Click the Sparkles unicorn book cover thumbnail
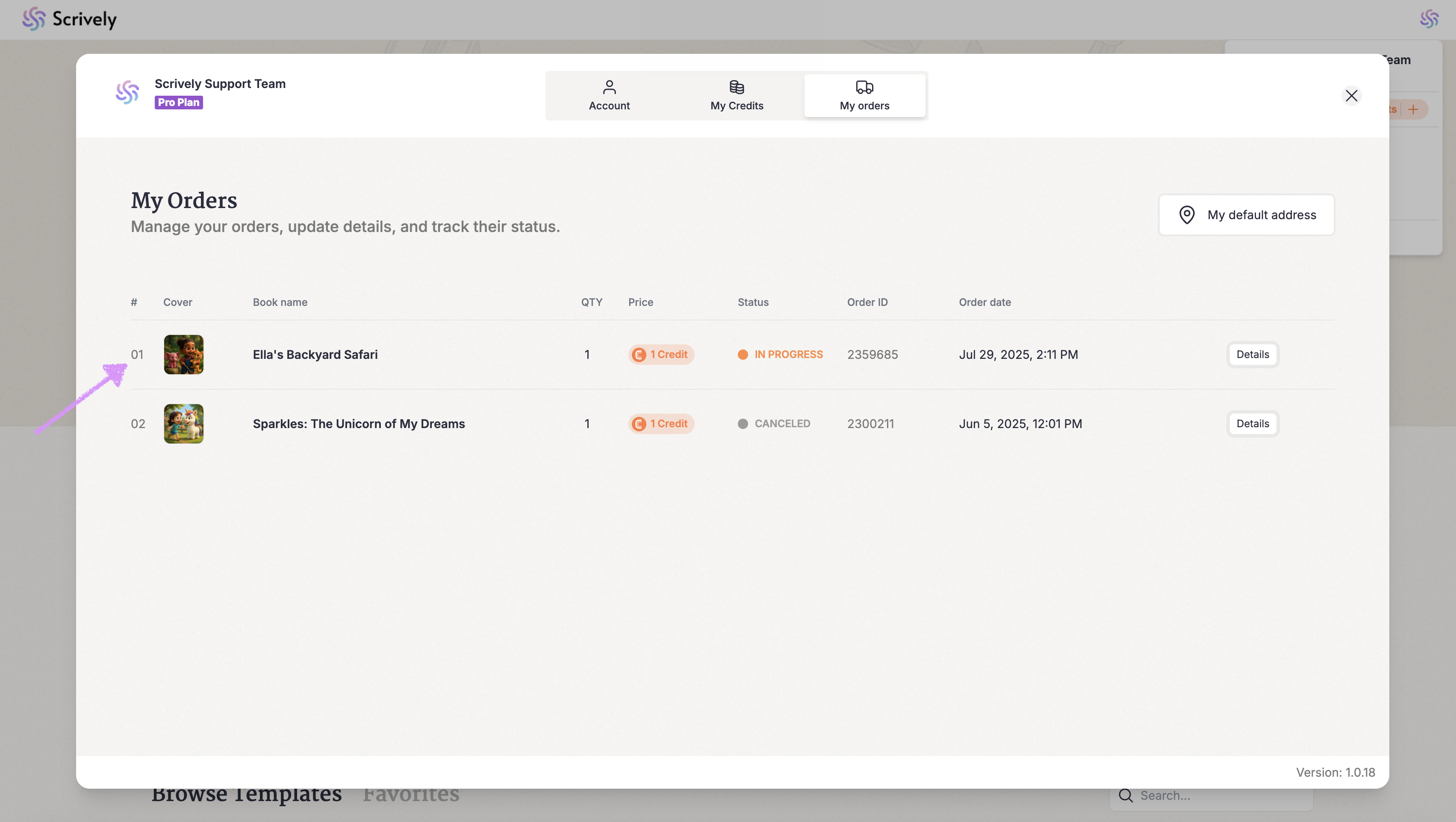Image resolution: width=1456 pixels, height=822 pixels. [184, 424]
